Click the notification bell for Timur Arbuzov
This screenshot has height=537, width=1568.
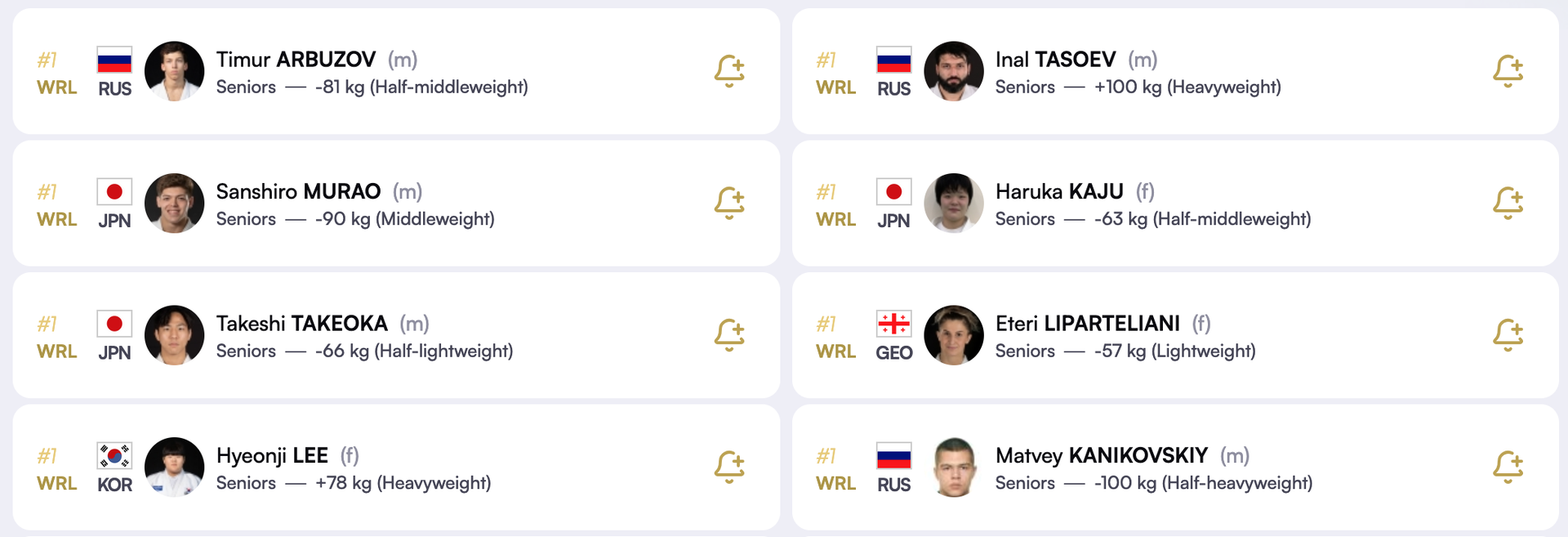729,71
